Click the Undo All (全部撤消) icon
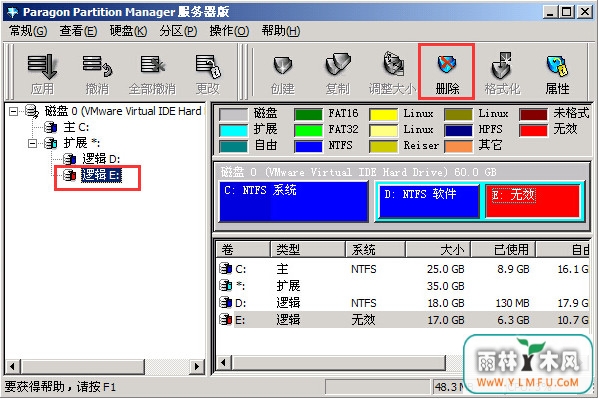The image size is (598, 399). tap(152, 65)
